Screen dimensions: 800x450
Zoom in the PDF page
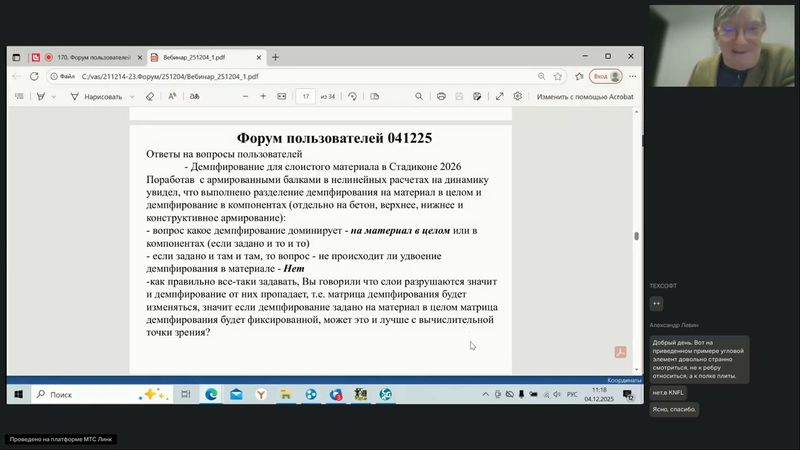(263, 96)
